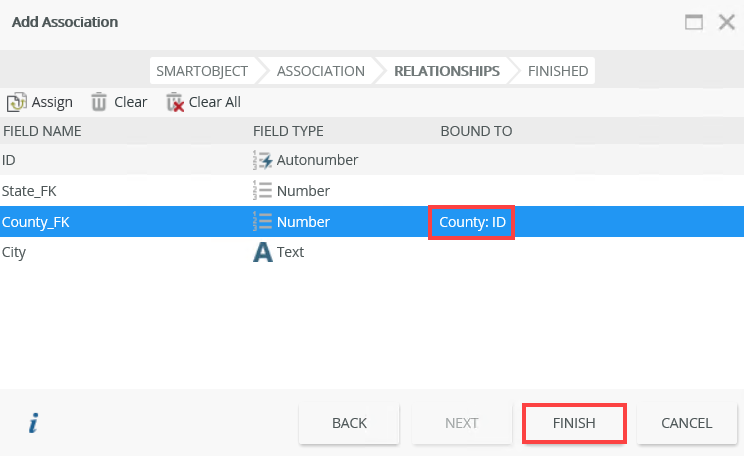Open the info icon at bottom left

33,424
